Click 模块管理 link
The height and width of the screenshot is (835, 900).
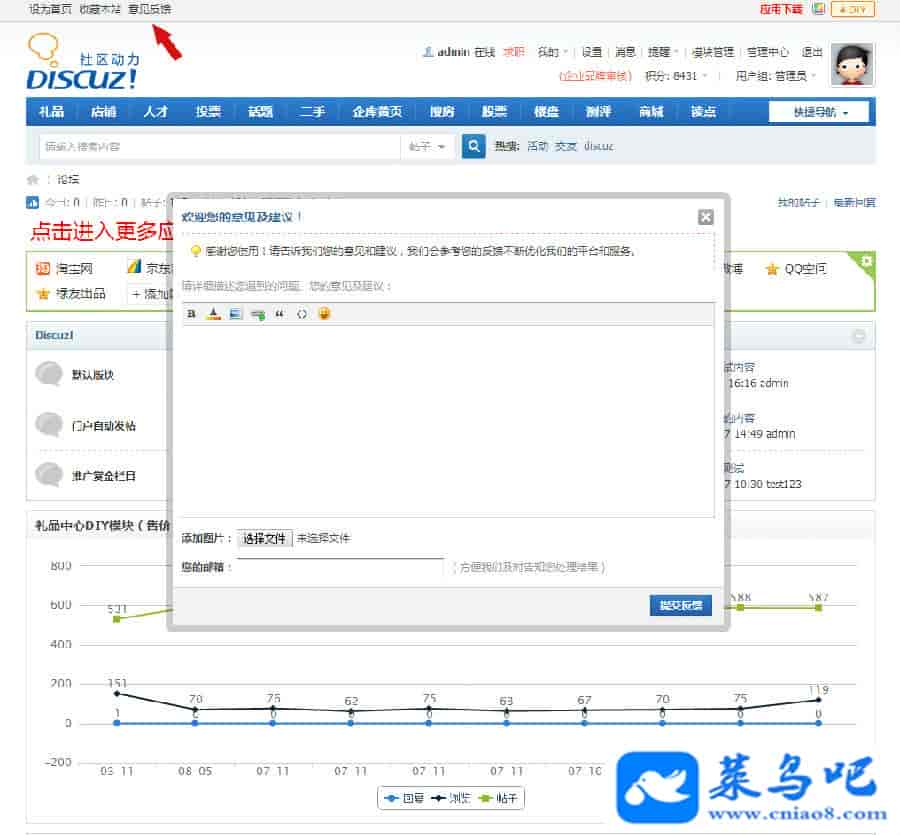[713, 52]
